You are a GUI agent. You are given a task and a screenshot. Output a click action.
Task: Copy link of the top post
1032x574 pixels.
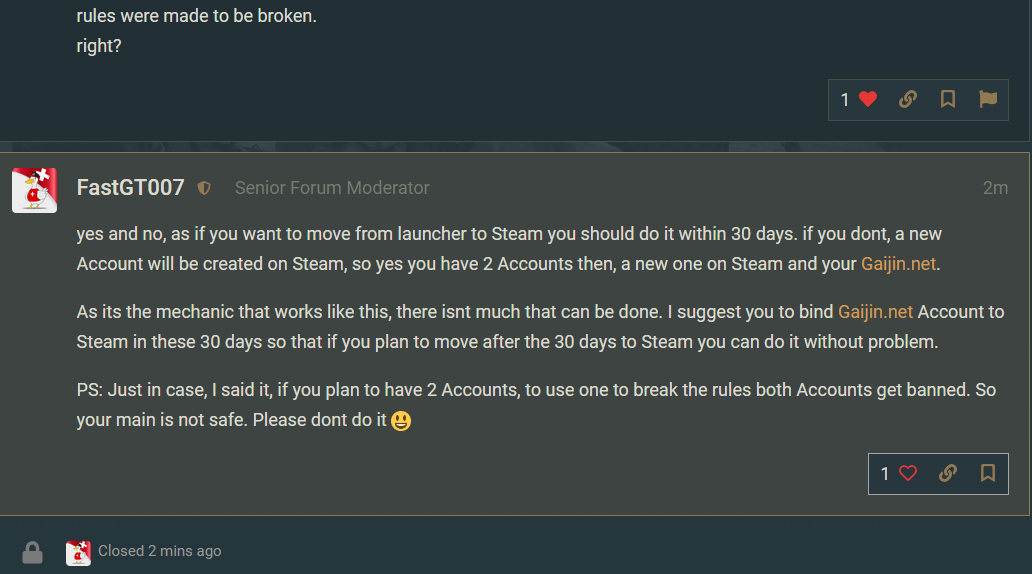click(x=908, y=99)
